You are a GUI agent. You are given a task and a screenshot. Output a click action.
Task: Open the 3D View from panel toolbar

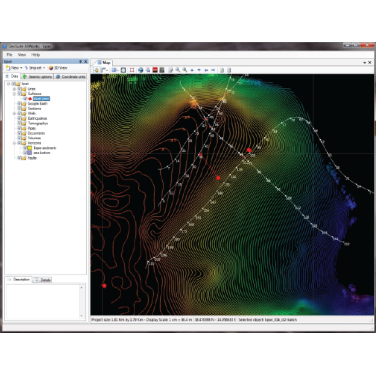tap(58, 68)
